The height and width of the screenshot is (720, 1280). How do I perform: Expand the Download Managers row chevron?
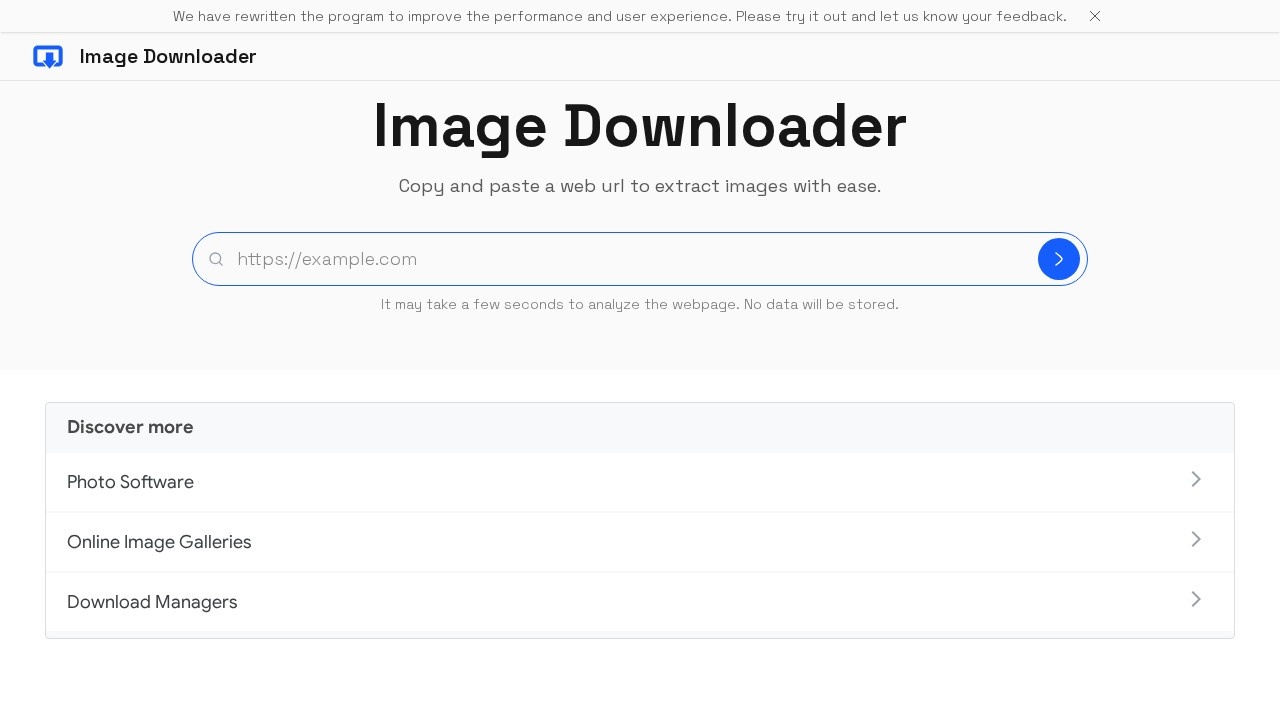(x=1196, y=599)
